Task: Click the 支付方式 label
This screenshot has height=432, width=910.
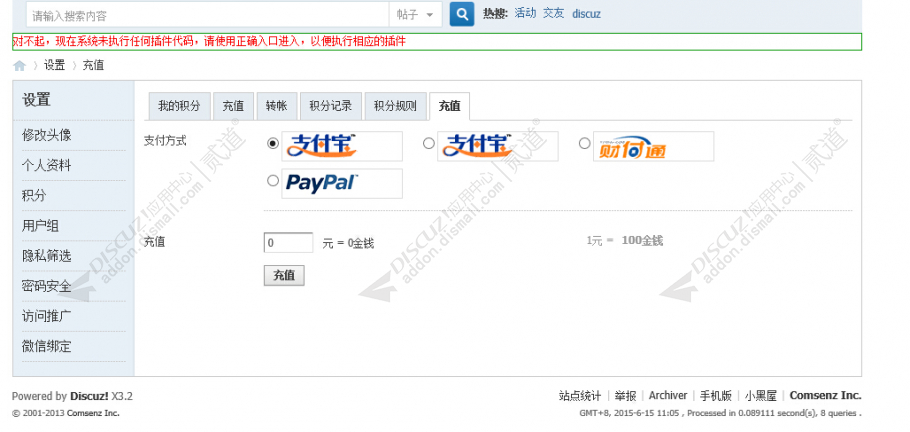Action: 165,141
